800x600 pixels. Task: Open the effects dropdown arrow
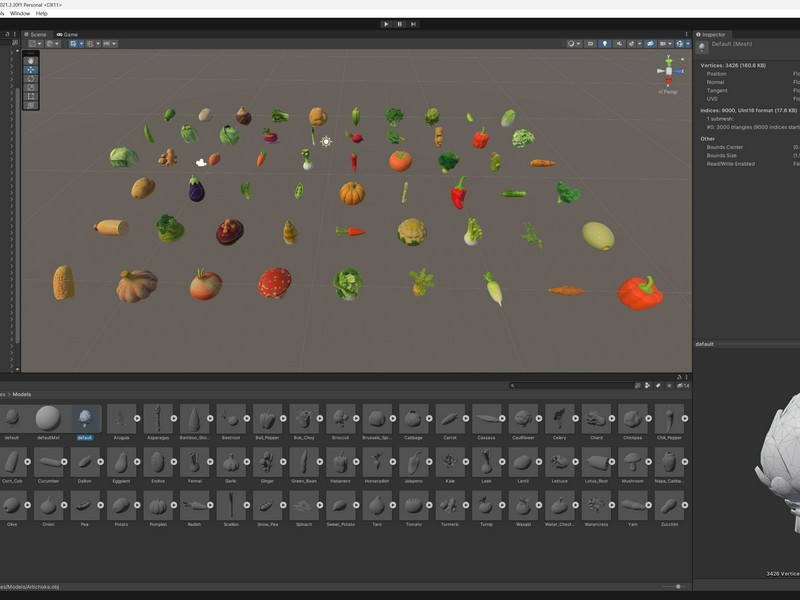point(639,44)
